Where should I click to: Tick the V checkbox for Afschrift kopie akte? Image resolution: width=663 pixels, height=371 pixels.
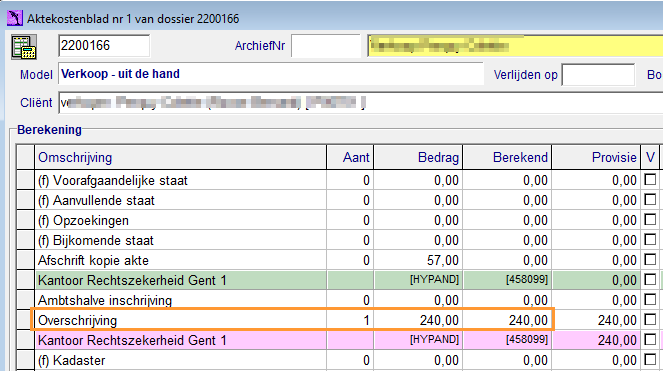pyautogui.click(x=650, y=259)
